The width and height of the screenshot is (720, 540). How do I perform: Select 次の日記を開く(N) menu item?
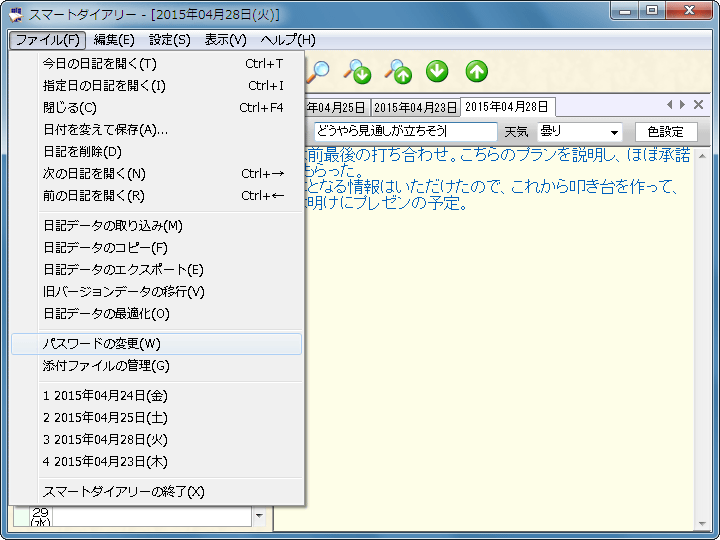coord(157,174)
